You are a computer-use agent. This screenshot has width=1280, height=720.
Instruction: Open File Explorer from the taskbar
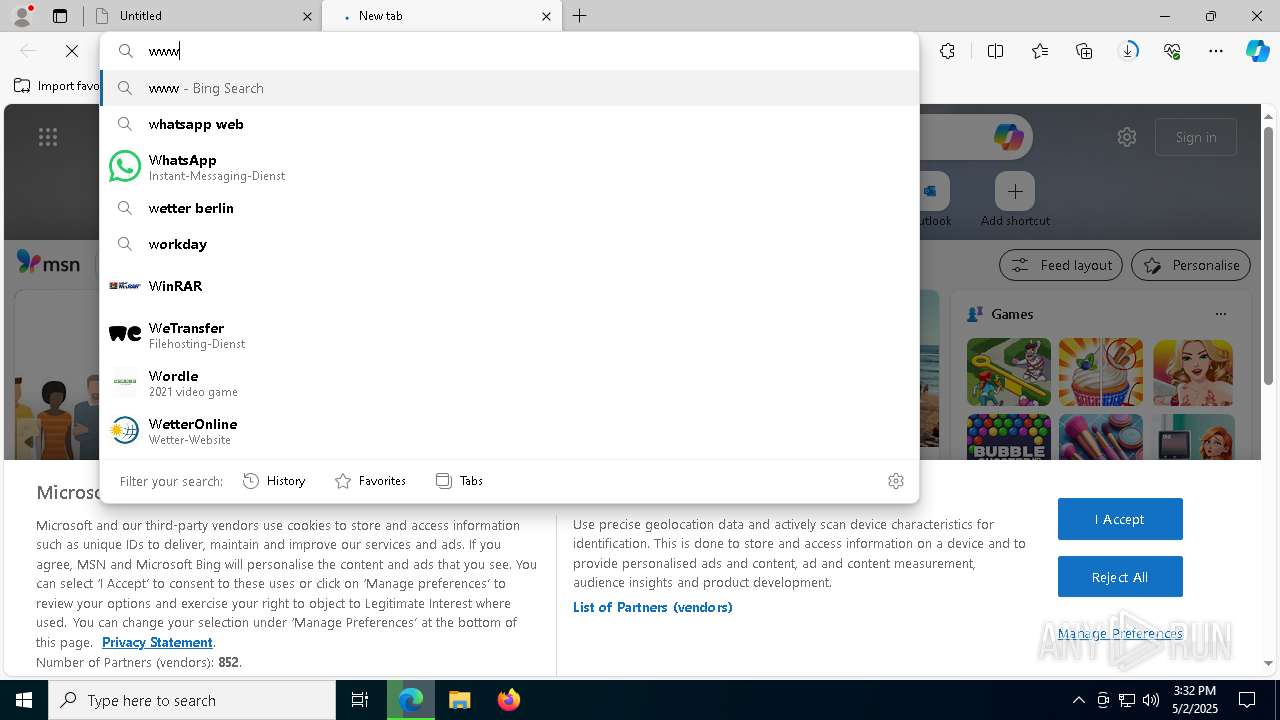pos(459,700)
